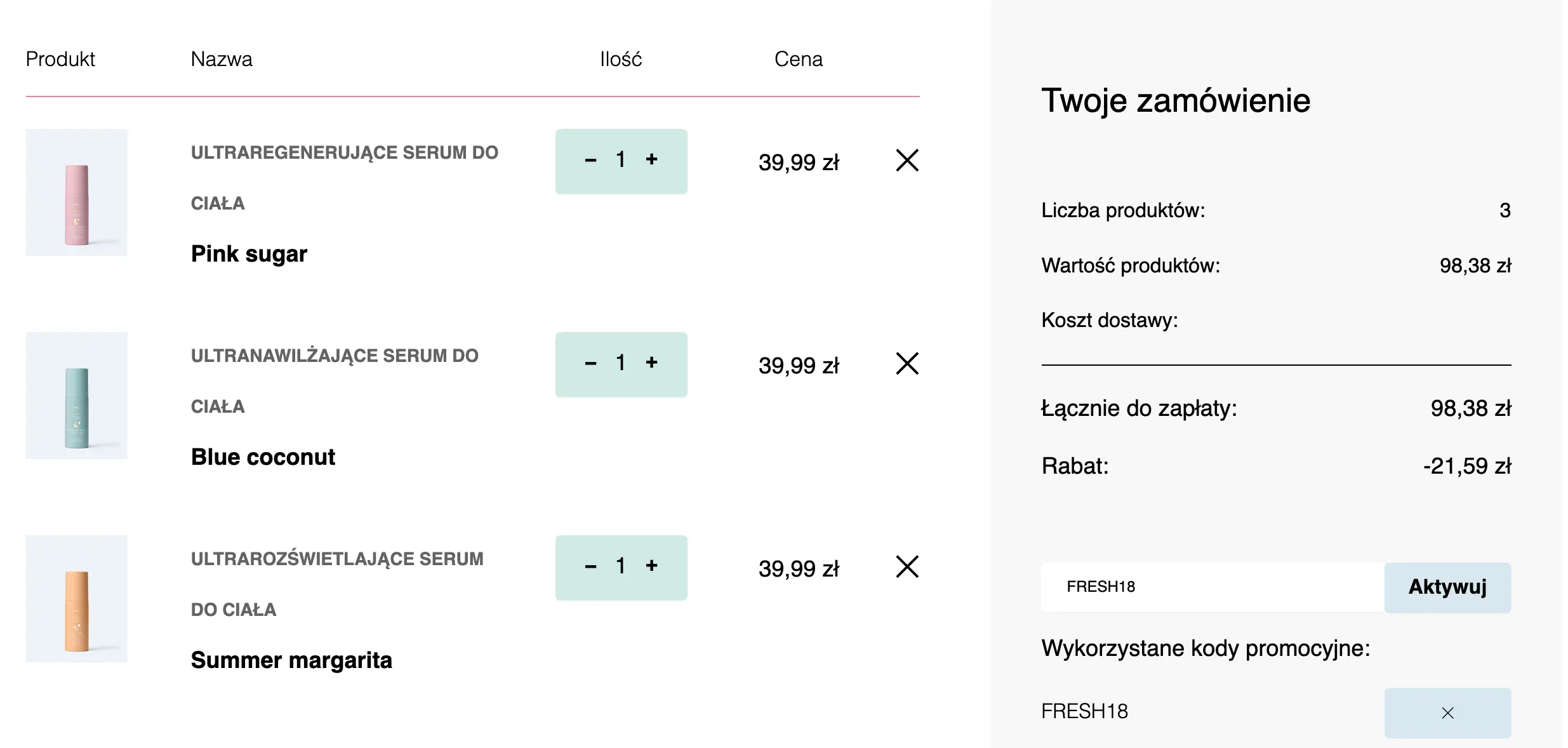The height and width of the screenshot is (748, 1568).
Task: Open the Blue coconut product thumbnail
Action: [x=77, y=396]
